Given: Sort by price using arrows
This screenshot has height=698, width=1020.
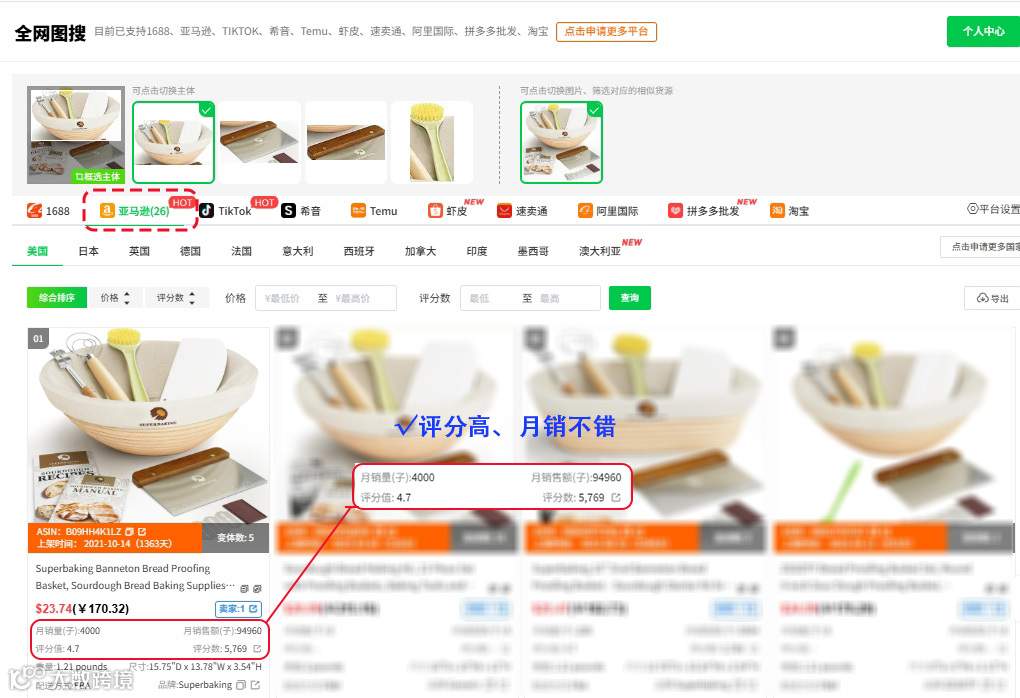Looking at the screenshot, I should [x=127, y=298].
